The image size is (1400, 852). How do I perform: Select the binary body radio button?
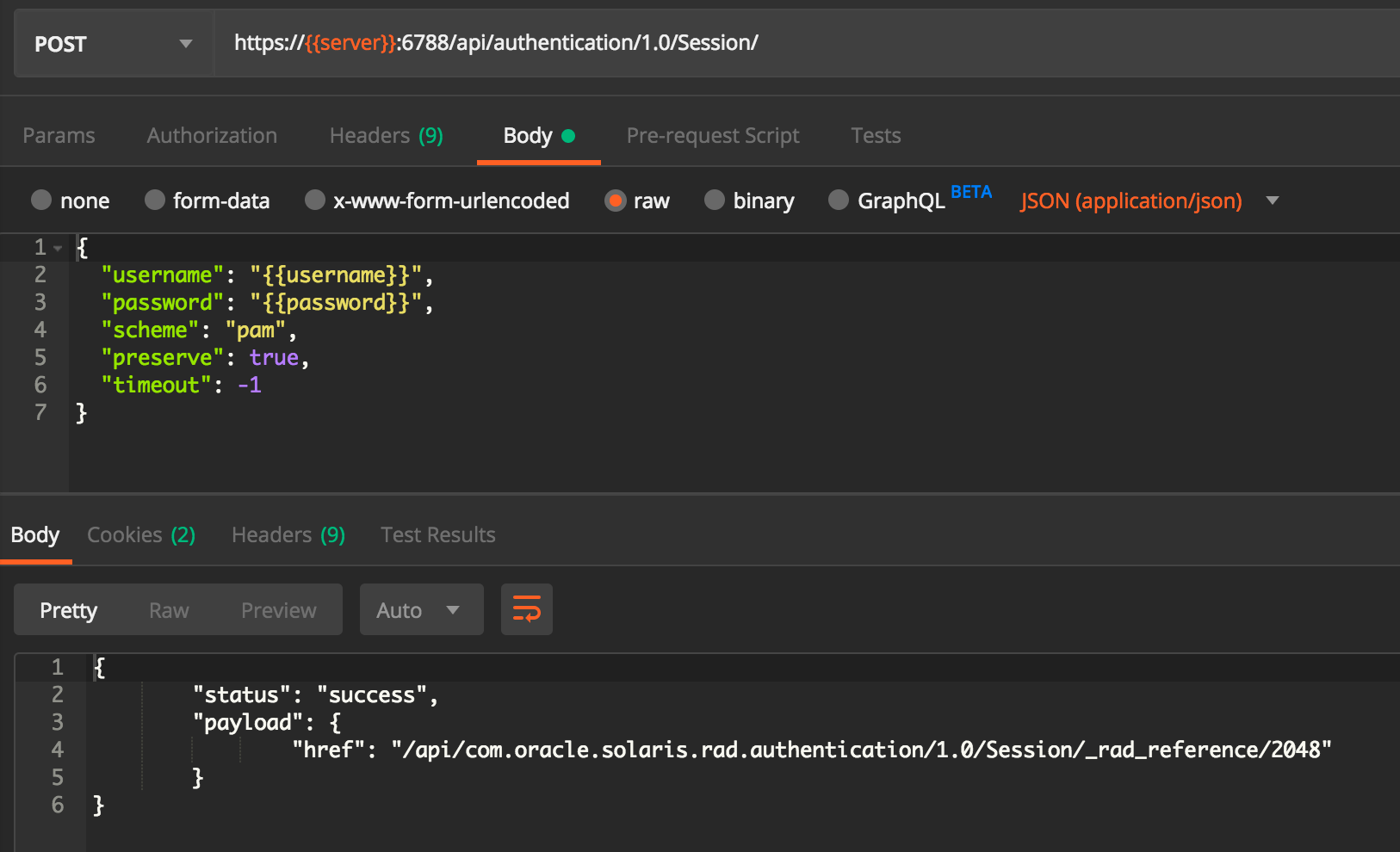715,201
